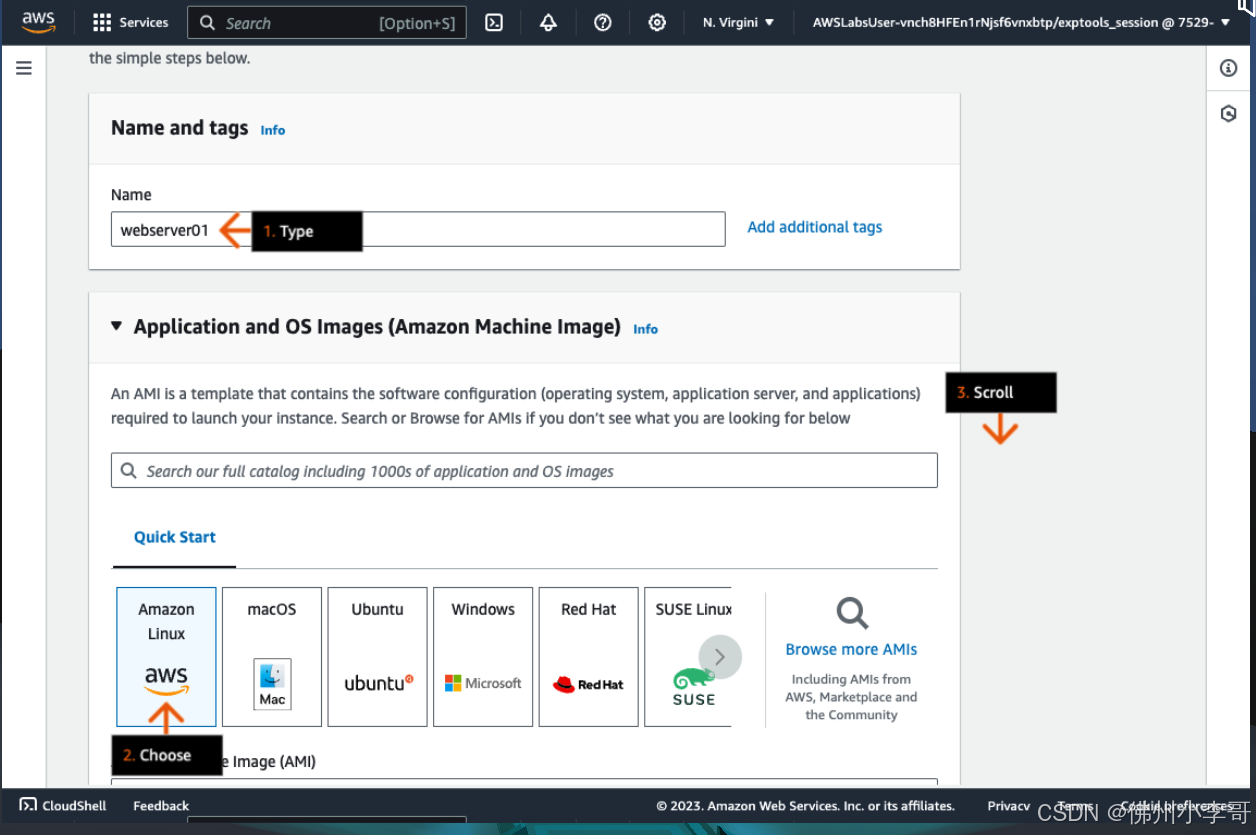Open CloudShell in the footer
The image size is (1256, 835).
coord(63,805)
